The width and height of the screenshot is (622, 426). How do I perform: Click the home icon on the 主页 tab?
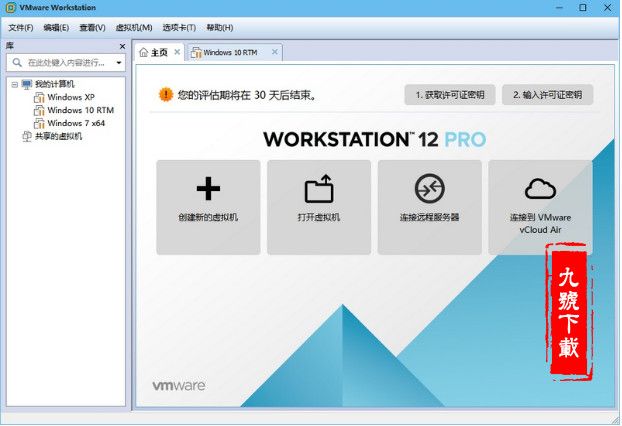click(x=144, y=52)
